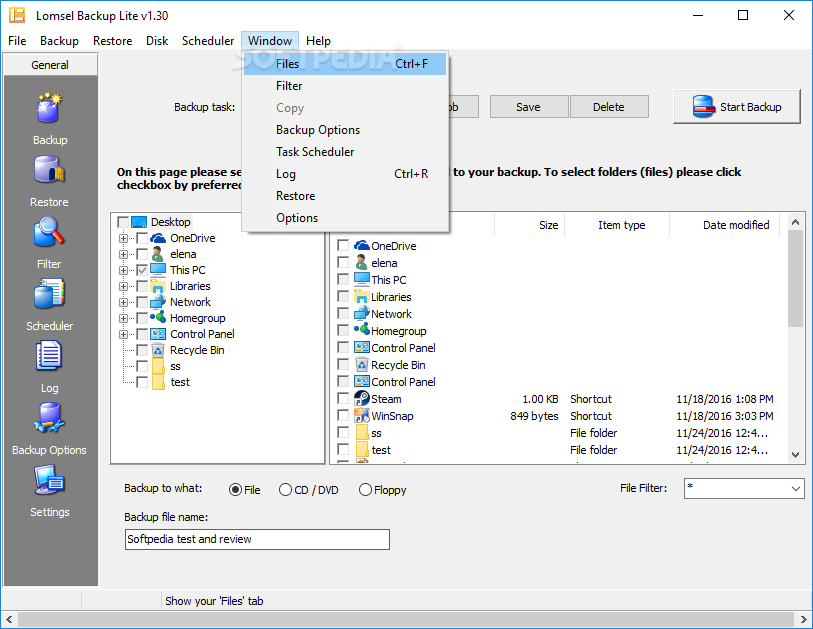Choose Backup Options in Window menu
The image size is (813, 629).
(x=345, y=130)
